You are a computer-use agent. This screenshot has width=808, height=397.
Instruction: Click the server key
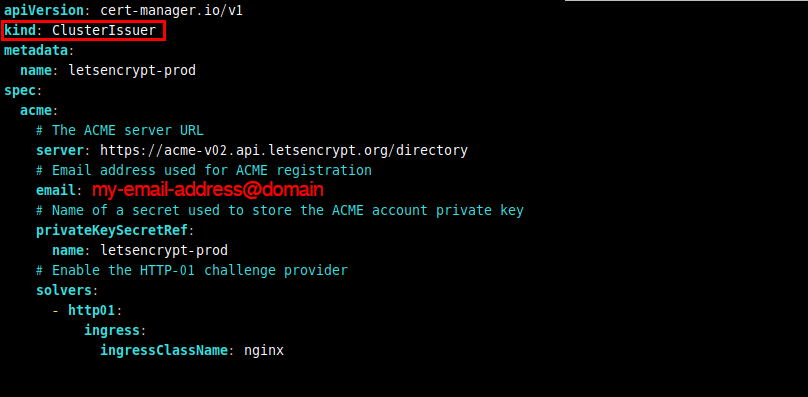(x=59, y=151)
